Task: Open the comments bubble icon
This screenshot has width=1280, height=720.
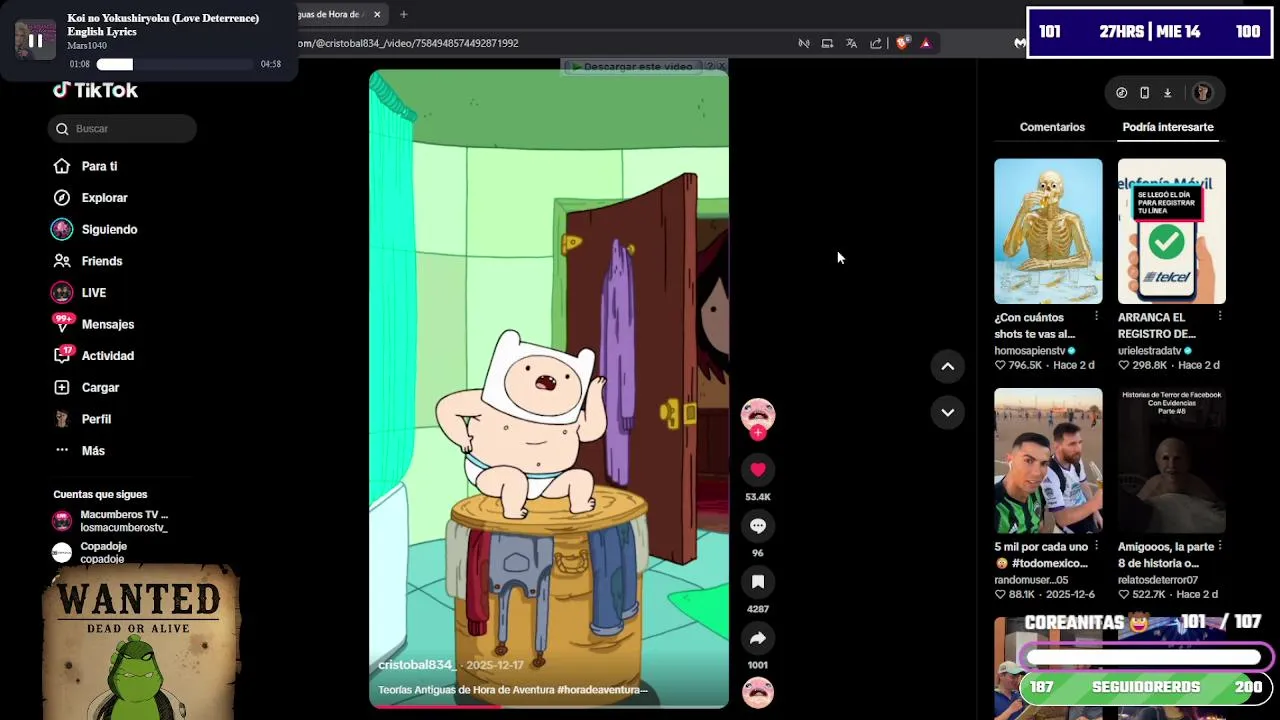Action: 758,526
